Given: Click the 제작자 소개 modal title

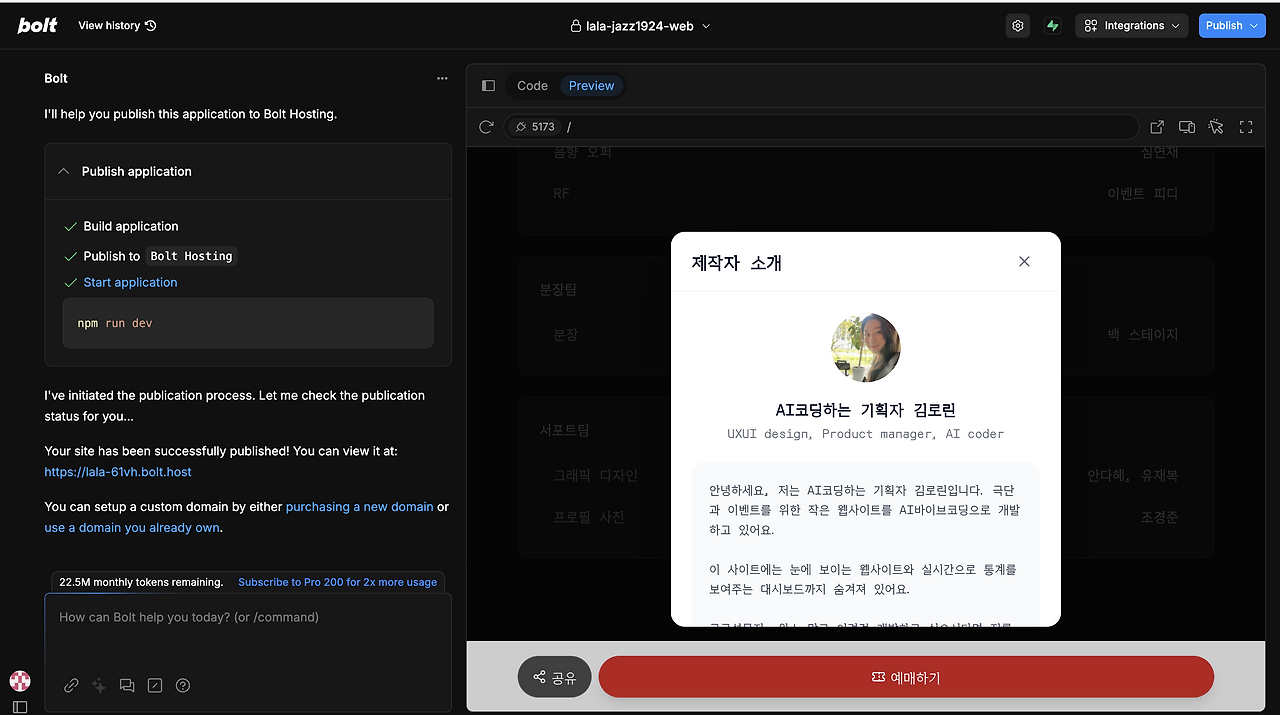Looking at the screenshot, I should pyautogui.click(x=736, y=263).
